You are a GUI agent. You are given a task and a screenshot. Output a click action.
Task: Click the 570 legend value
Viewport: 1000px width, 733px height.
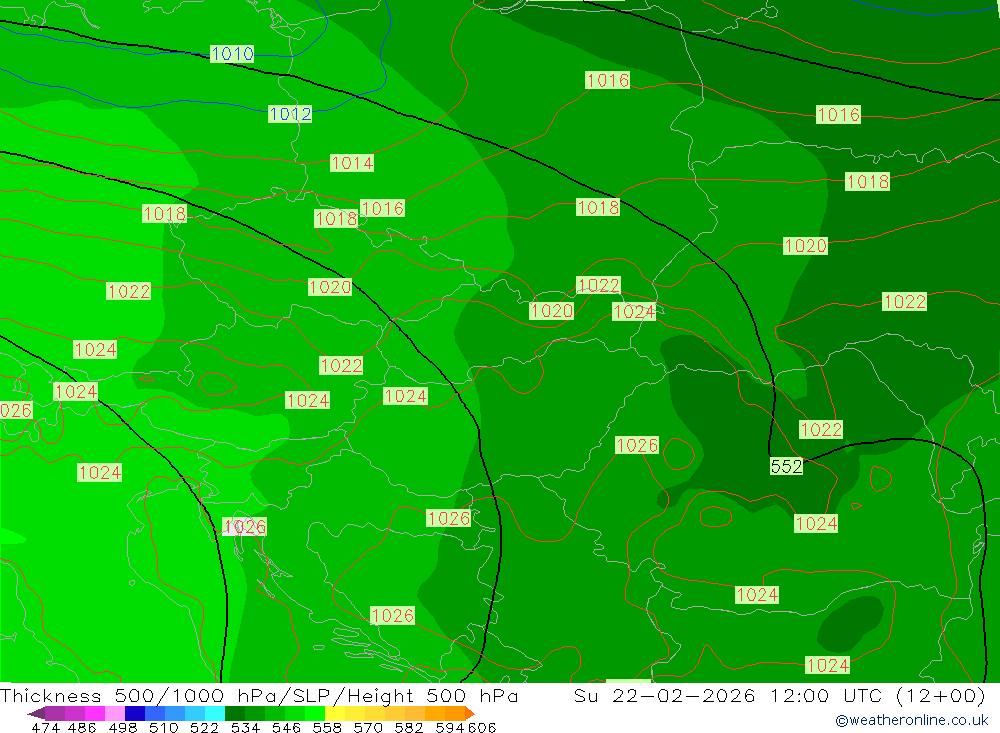tap(367, 727)
